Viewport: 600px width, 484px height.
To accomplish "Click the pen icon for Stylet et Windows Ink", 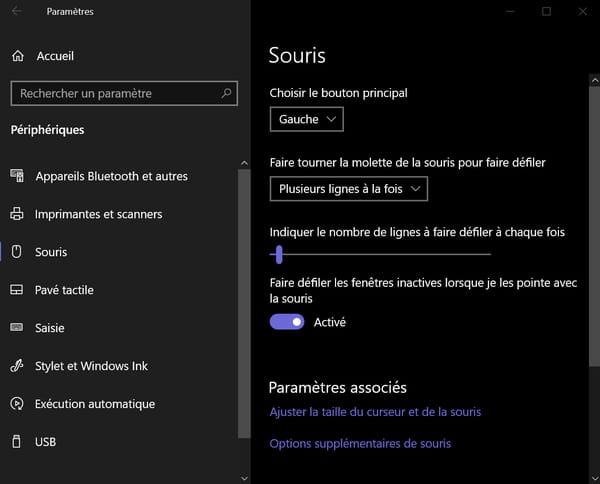I will pos(16,366).
